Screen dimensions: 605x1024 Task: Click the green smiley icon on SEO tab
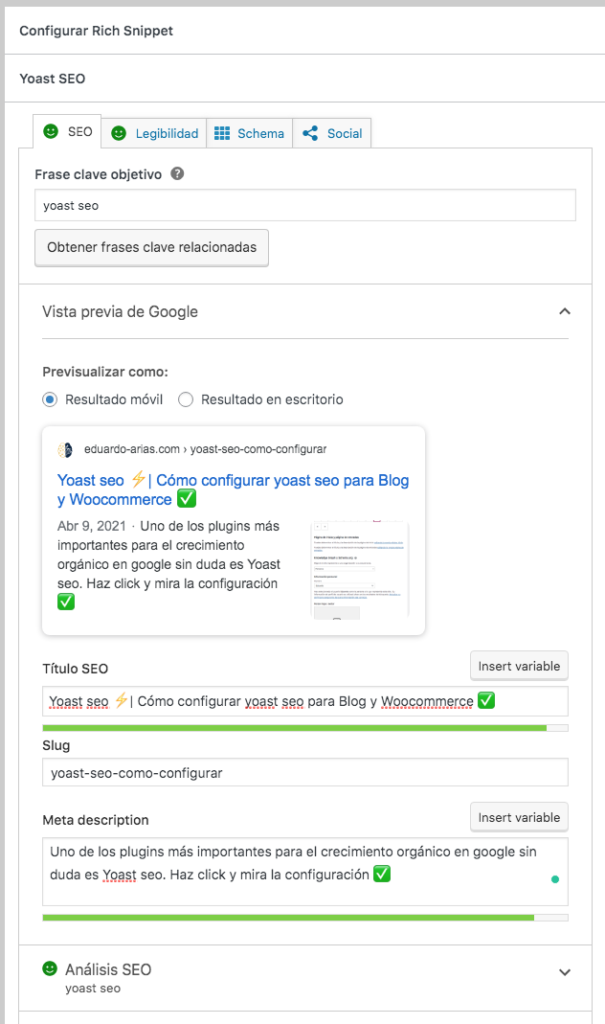50,131
